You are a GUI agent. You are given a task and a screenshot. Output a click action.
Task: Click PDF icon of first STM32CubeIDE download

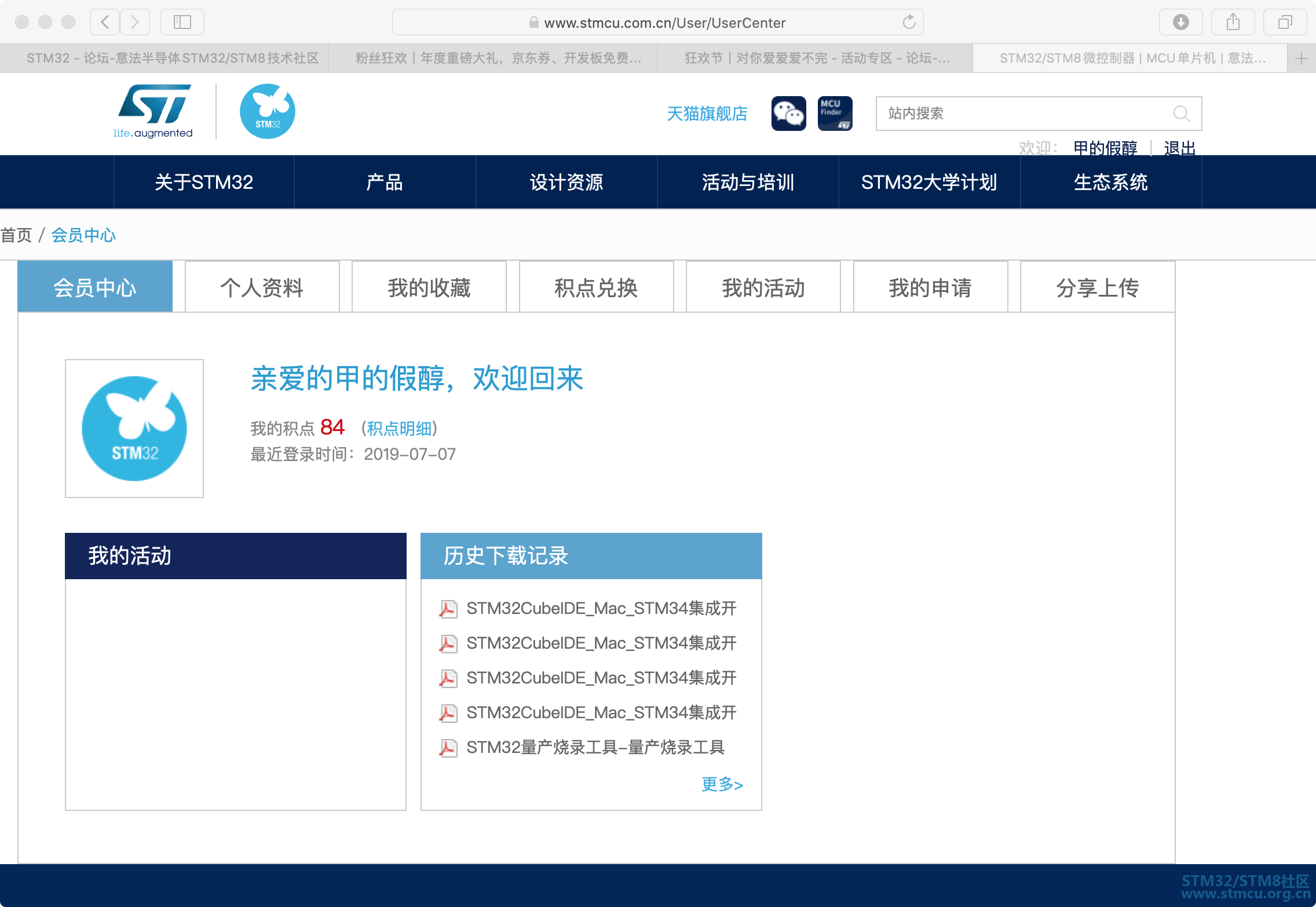point(448,609)
